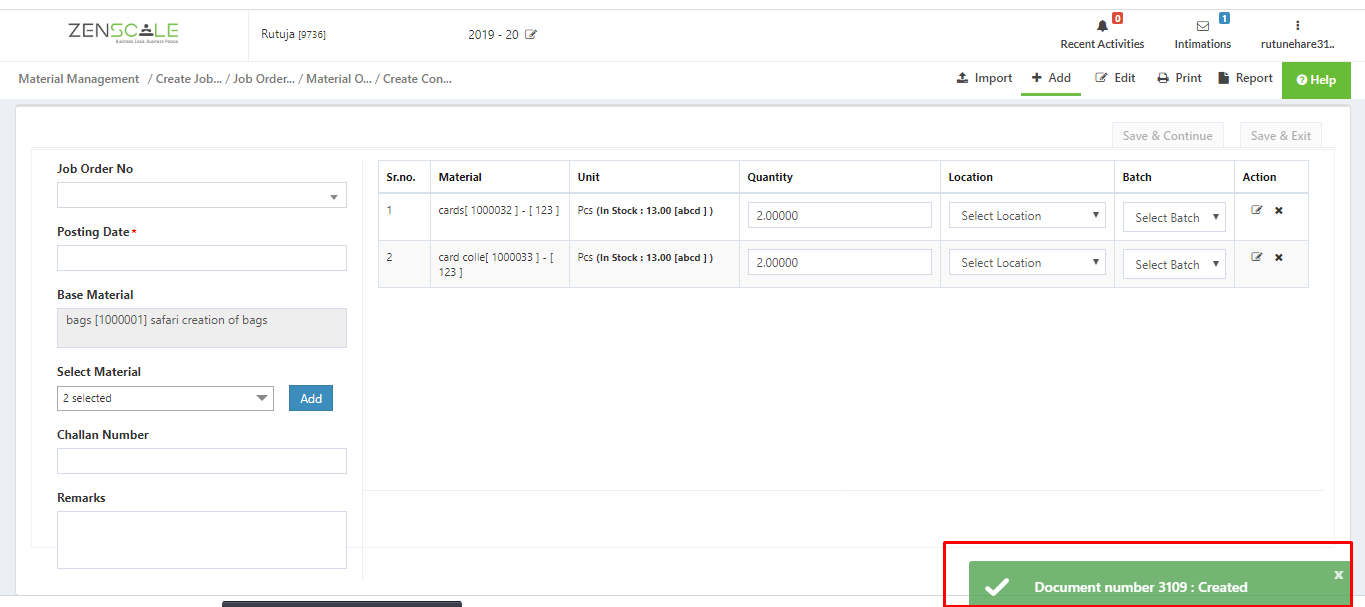The image size is (1365, 607).
Task: Click Create Con... breadcrumb
Action: tap(417, 79)
